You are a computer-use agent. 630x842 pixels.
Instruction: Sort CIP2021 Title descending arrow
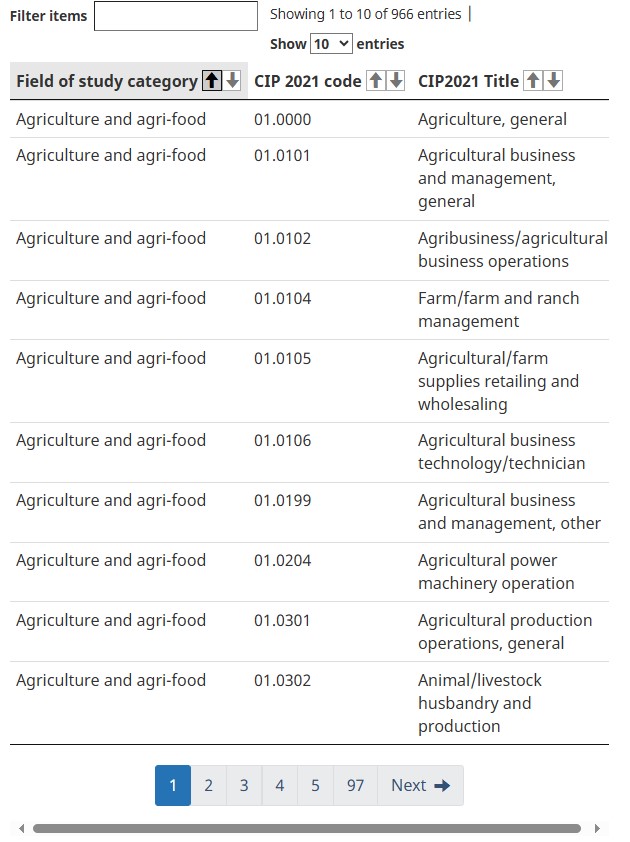tap(553, 81)
